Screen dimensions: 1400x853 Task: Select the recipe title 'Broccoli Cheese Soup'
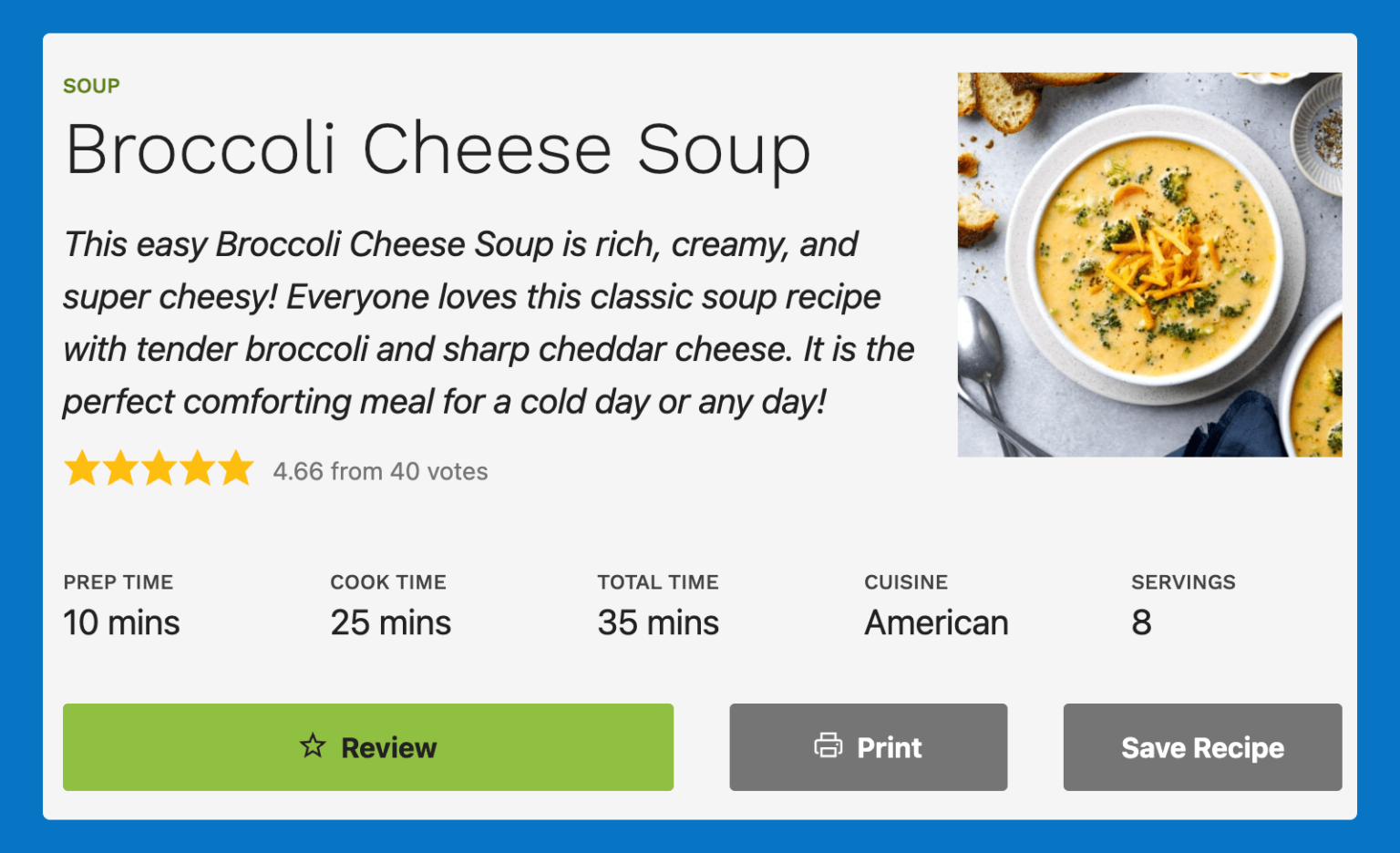[x=437, y=150]
